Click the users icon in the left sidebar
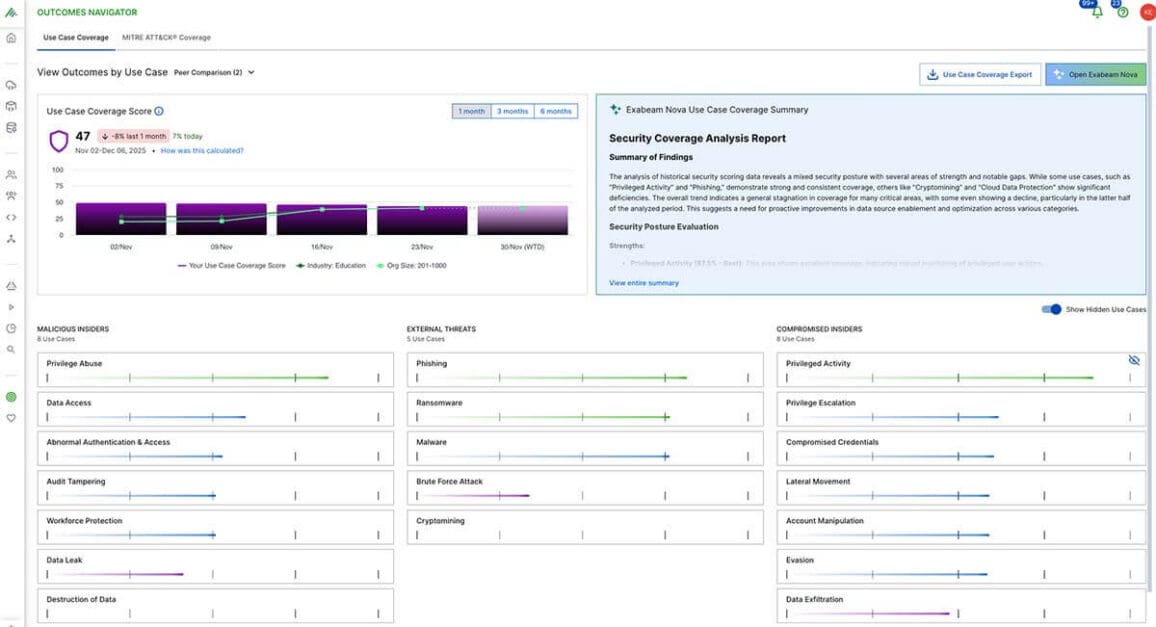This screenshot has width=1156, height=627. (x=11, y=175)
